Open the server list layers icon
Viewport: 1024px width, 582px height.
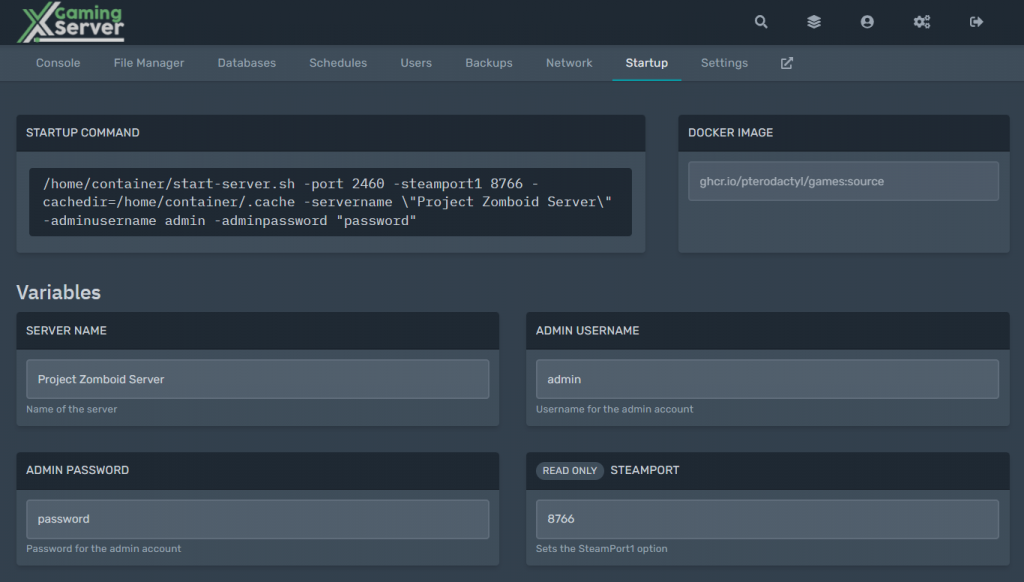(814, 22)
